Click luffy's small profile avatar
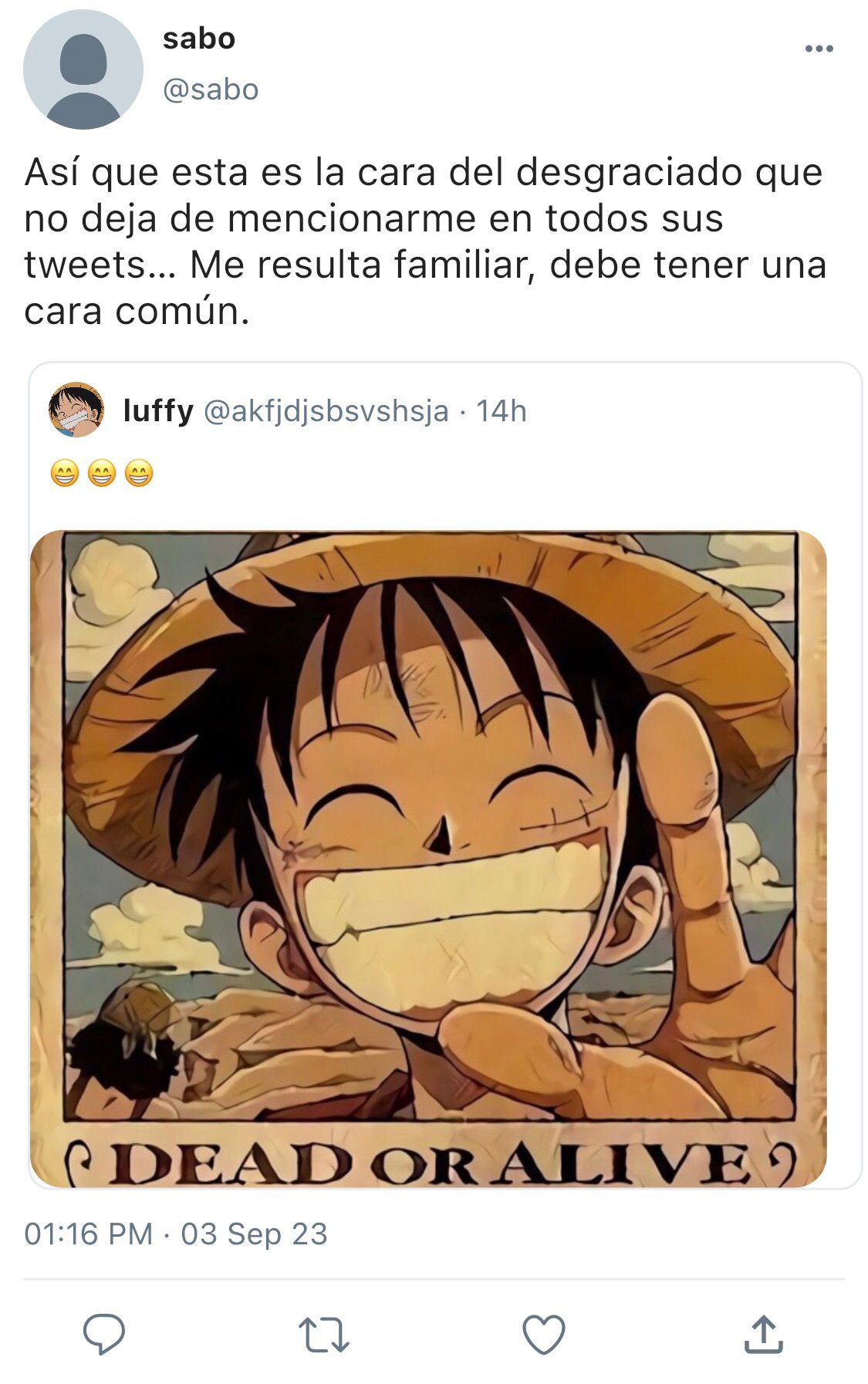 click(76, 410)
